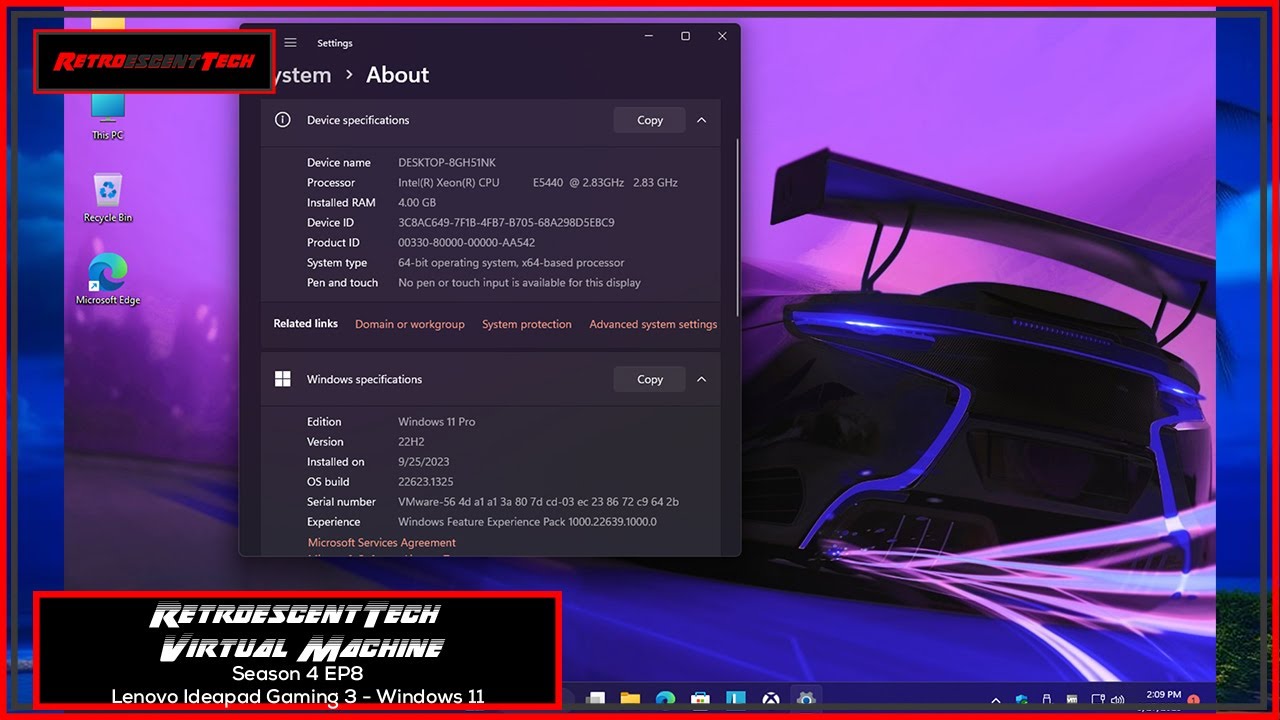
Task: Open the System protection link
Action: (527, 324)
